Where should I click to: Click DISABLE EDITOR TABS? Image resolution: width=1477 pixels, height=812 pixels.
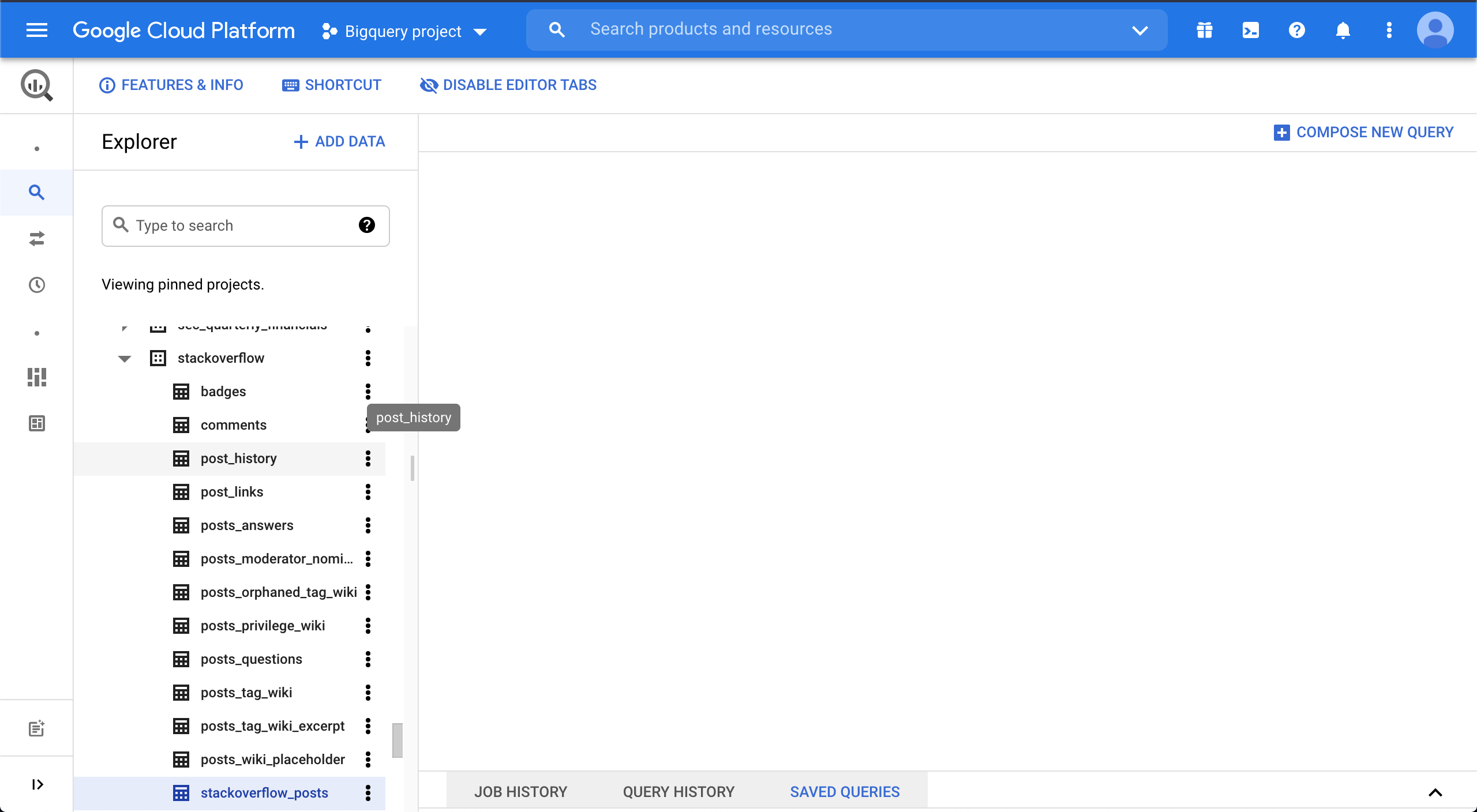(508, 85)
